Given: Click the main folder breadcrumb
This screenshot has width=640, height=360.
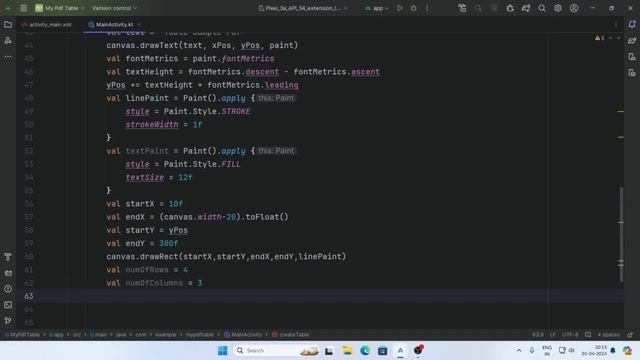Looking at the screenshot, I should (x=98, y=335).
